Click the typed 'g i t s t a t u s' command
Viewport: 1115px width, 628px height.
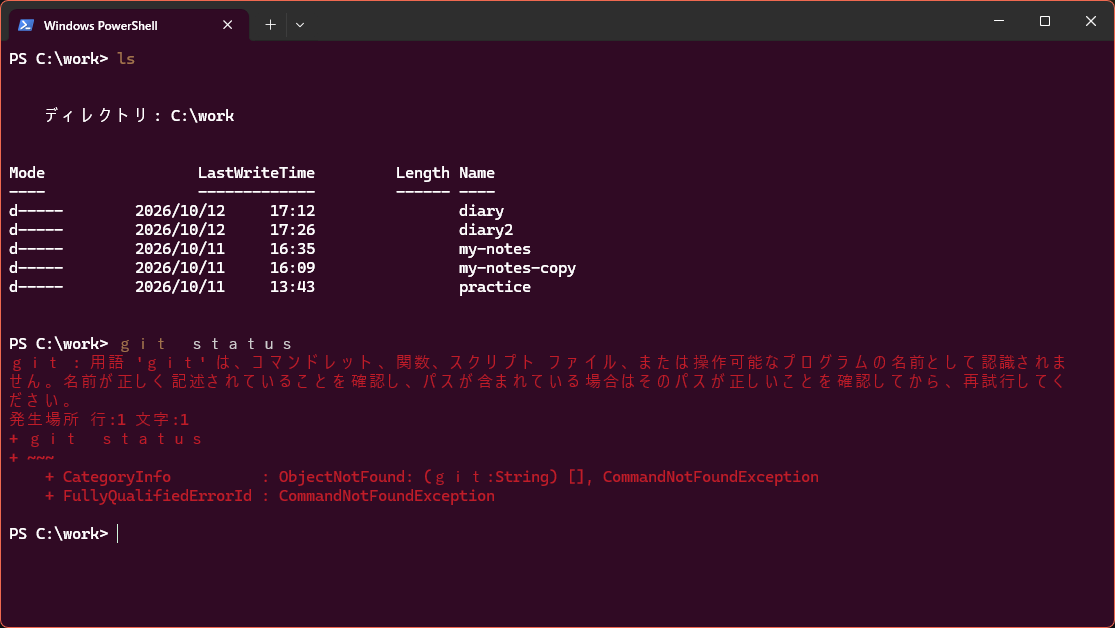pos(206,344)
